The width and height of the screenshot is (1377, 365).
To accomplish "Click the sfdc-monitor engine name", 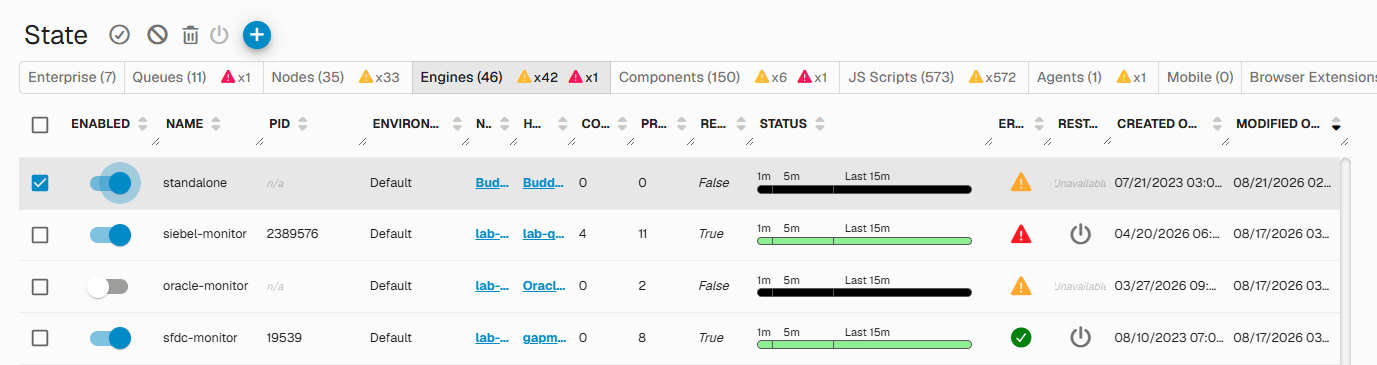I will click(x=200, y=338).
